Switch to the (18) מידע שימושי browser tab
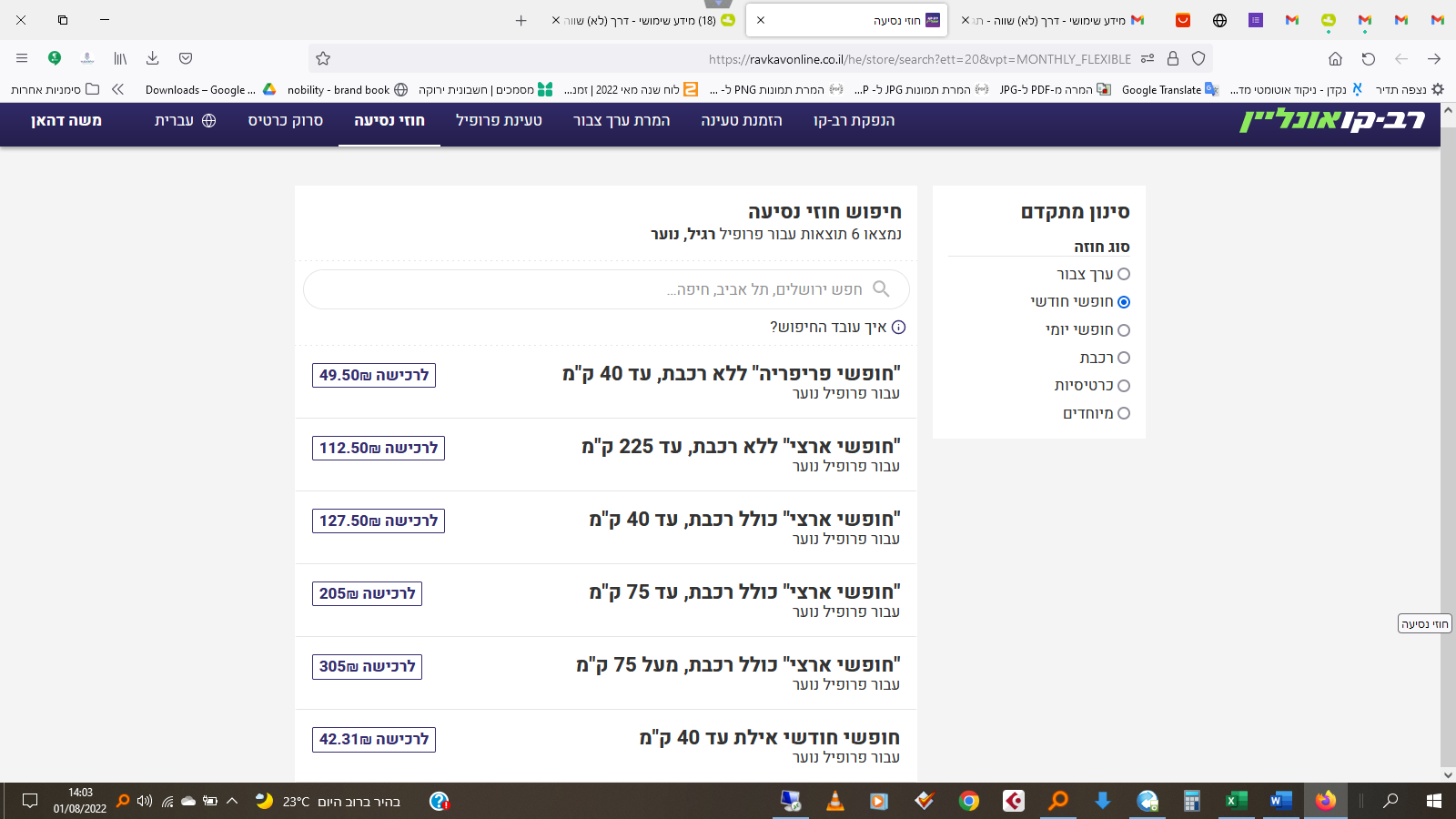The image size is (1456, 819). coord(643,20)
